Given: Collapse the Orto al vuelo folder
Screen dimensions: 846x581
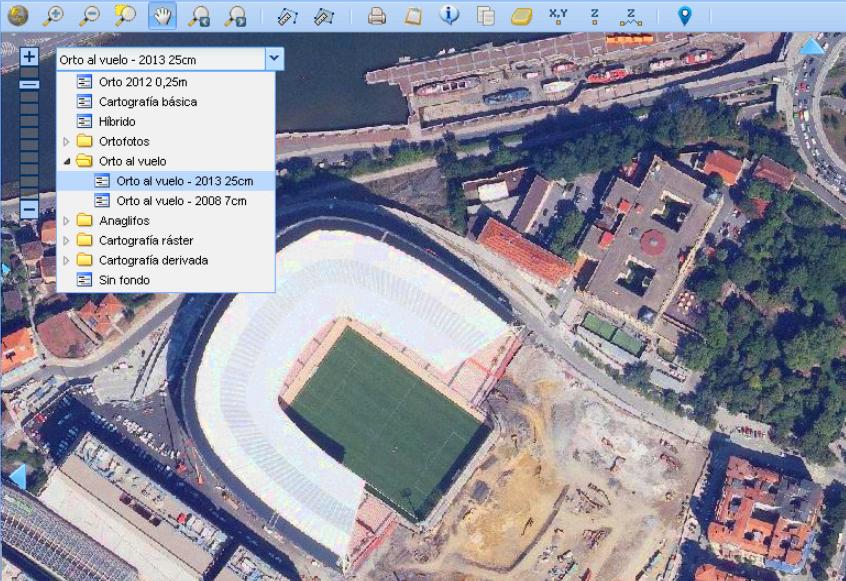Looking at the screenshot, I should pyautogui.click(x=67, y=161).
